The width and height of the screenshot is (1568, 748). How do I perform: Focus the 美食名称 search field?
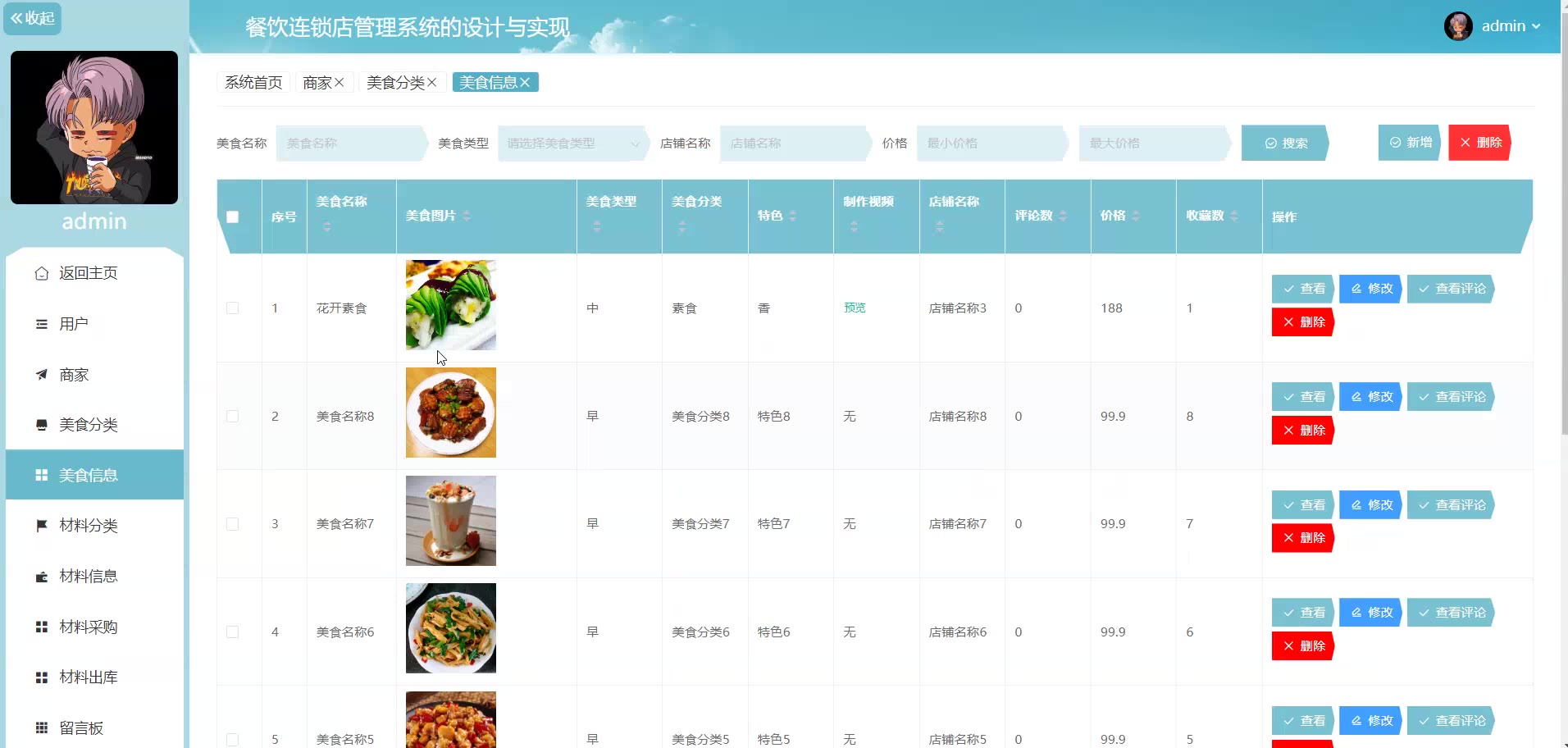coord(351,143)
